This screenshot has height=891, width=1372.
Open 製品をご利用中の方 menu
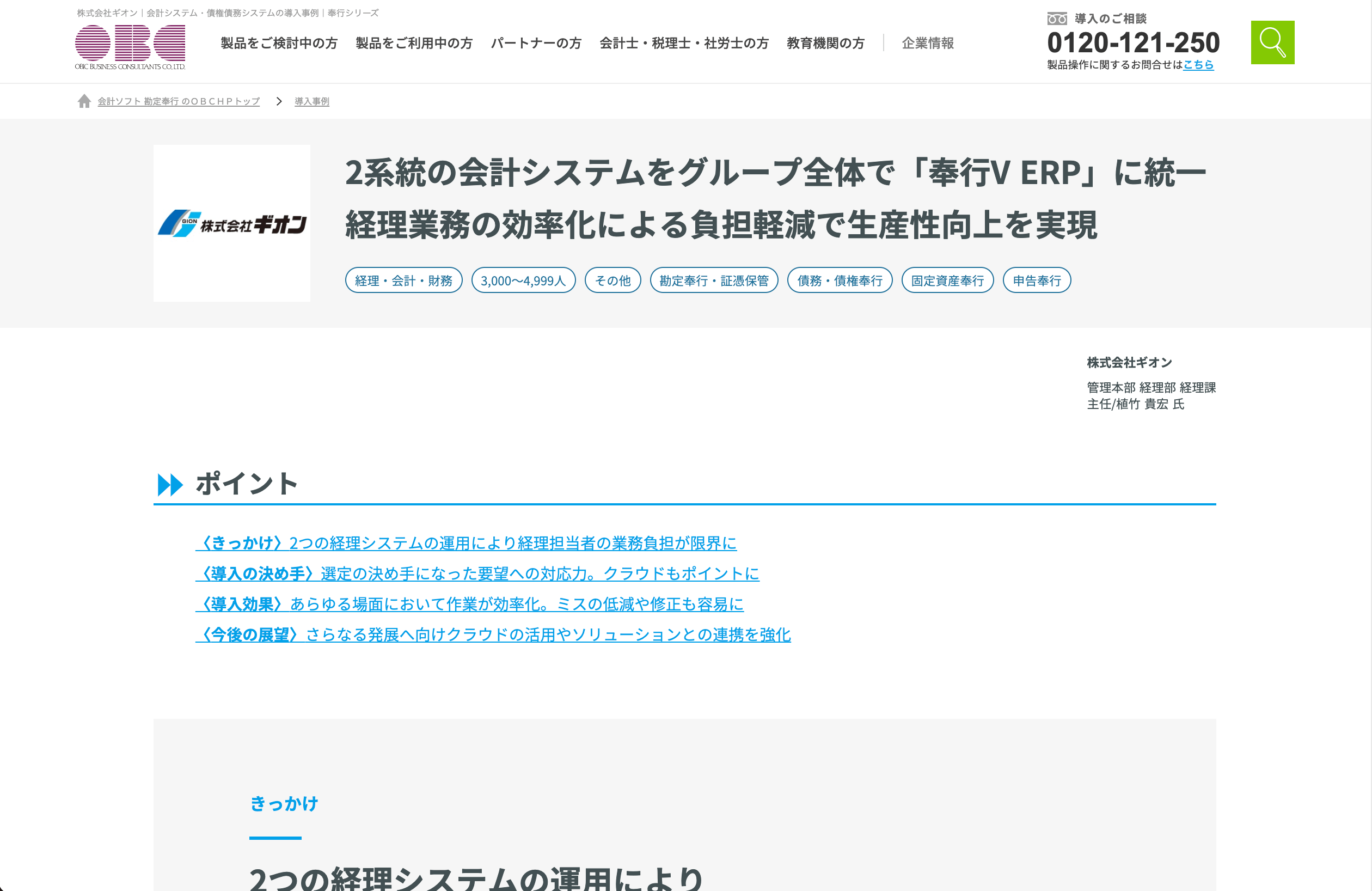pos(414,43)
